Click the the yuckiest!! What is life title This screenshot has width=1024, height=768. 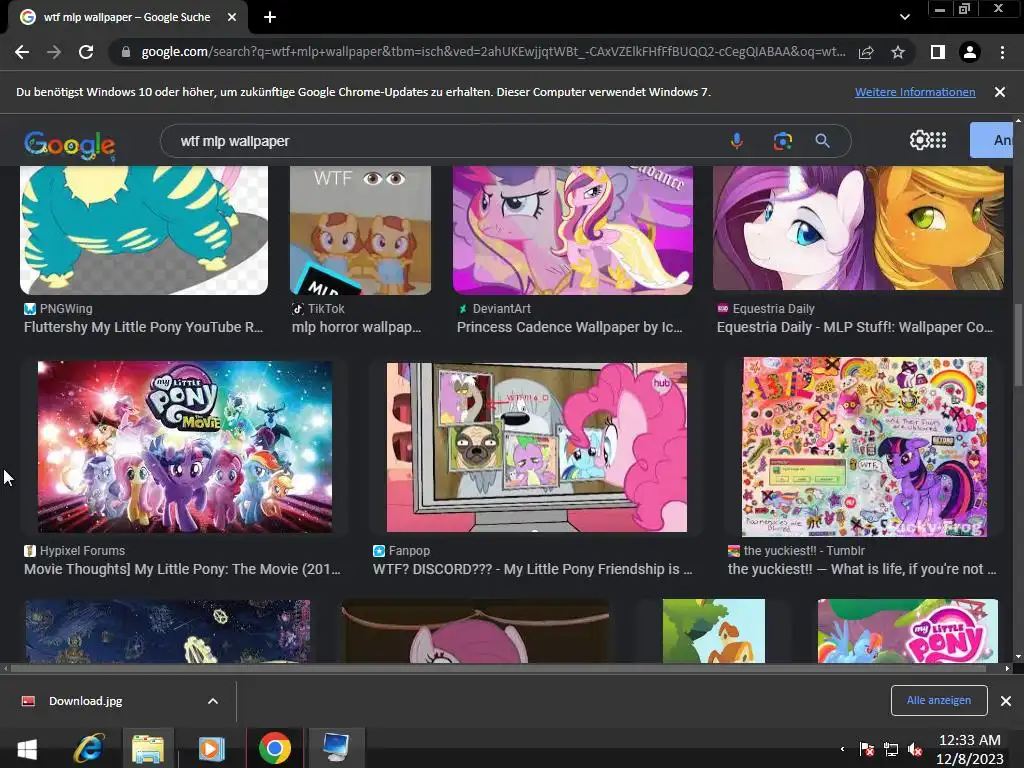point(862,569)
